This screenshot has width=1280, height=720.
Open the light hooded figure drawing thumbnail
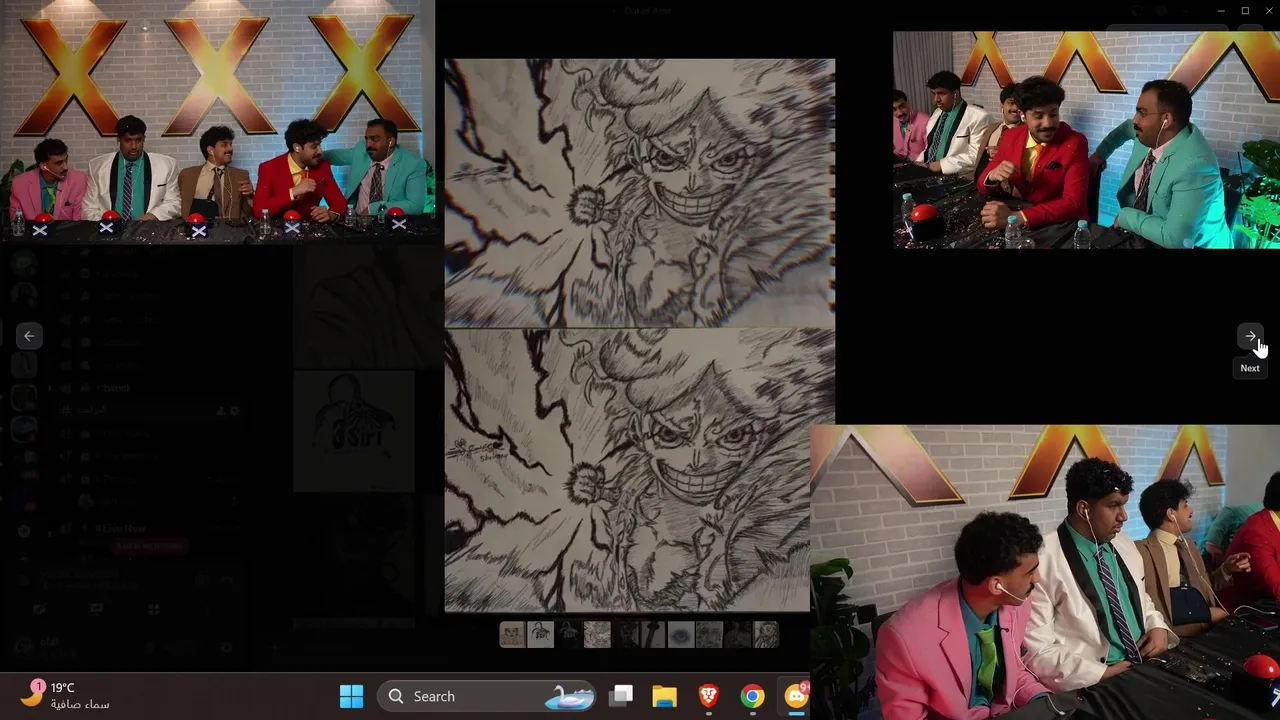click(540, 634)
